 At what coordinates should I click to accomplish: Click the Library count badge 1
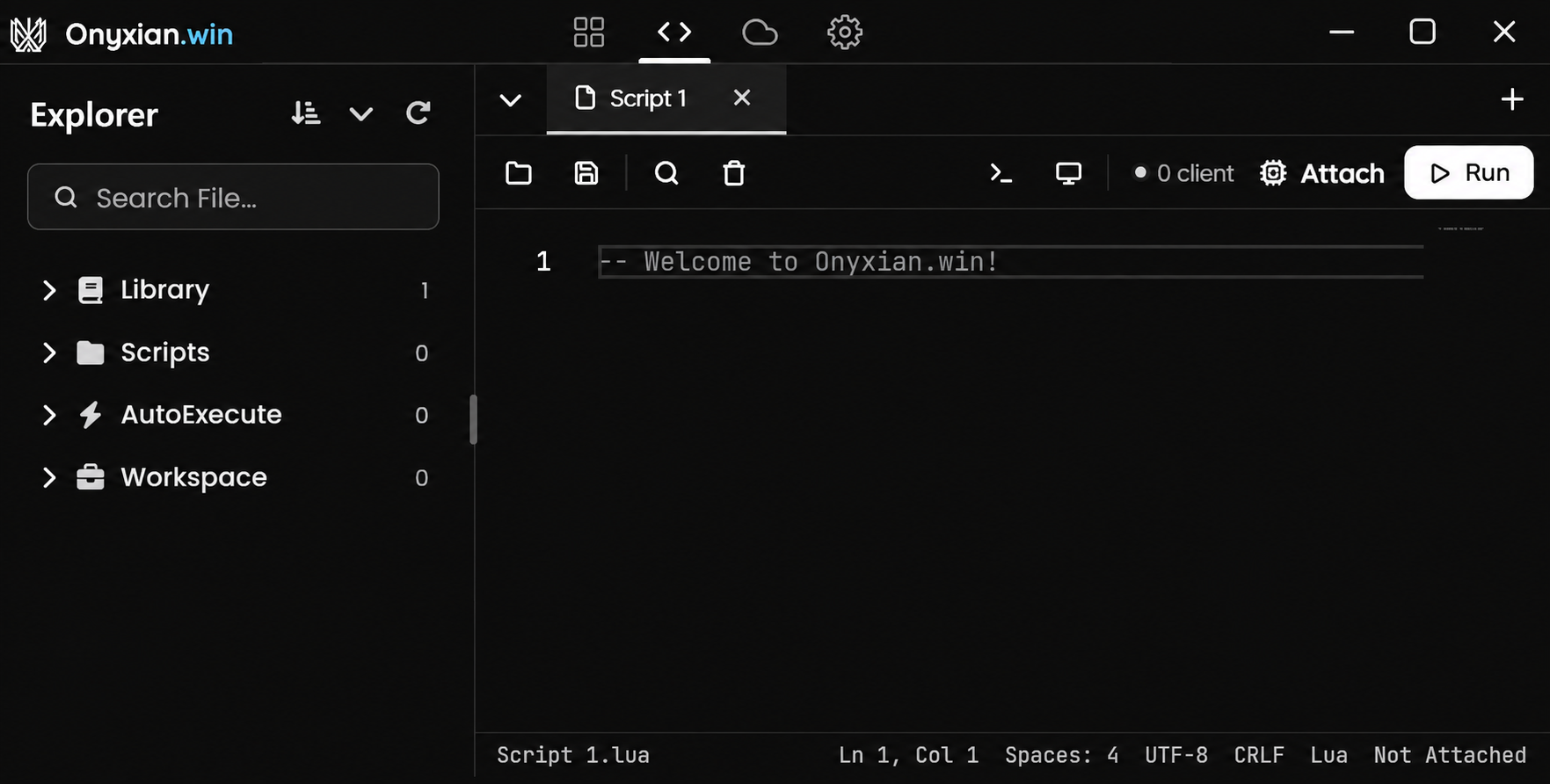coord(424,291)
